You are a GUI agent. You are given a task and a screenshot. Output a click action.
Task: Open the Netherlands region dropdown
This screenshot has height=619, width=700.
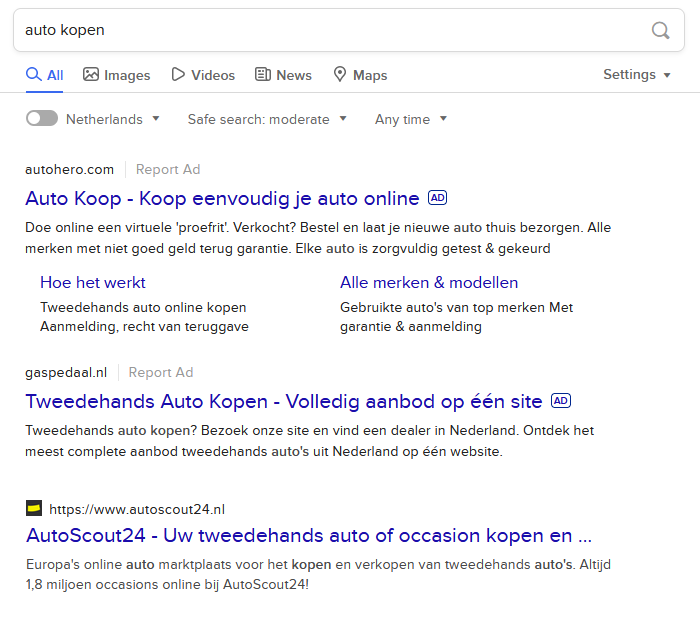[x=112, y=119]
